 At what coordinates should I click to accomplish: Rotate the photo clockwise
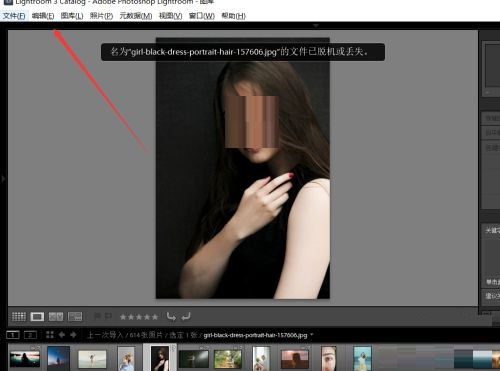tap(186, 316)
